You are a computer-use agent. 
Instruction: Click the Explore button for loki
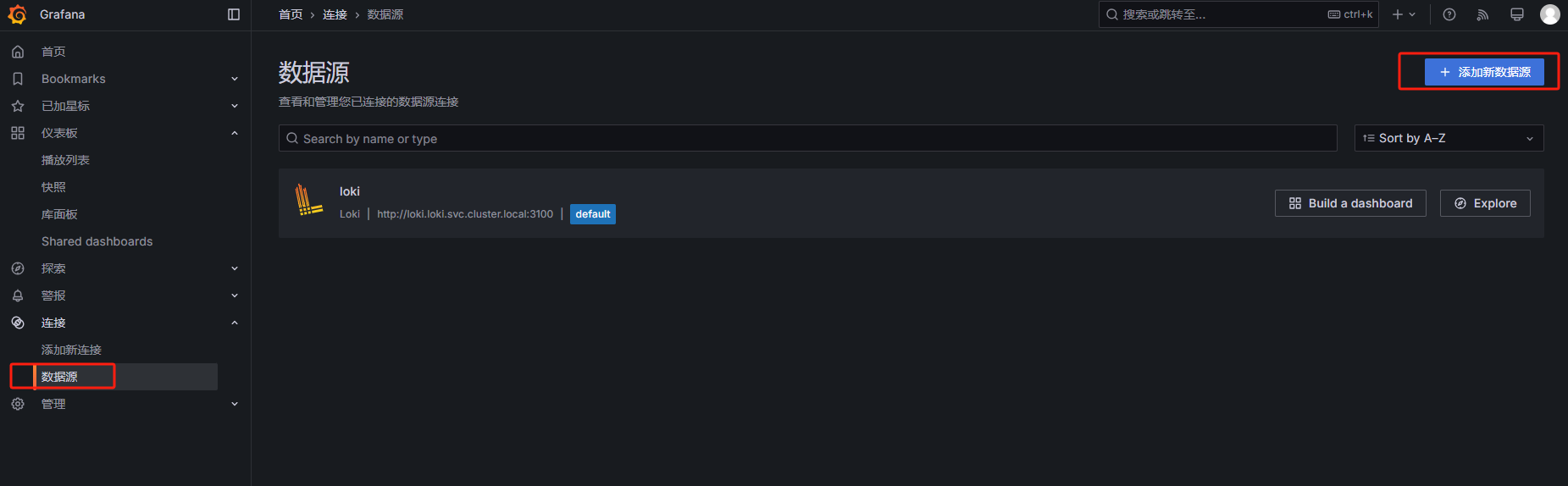(1485, 203)
